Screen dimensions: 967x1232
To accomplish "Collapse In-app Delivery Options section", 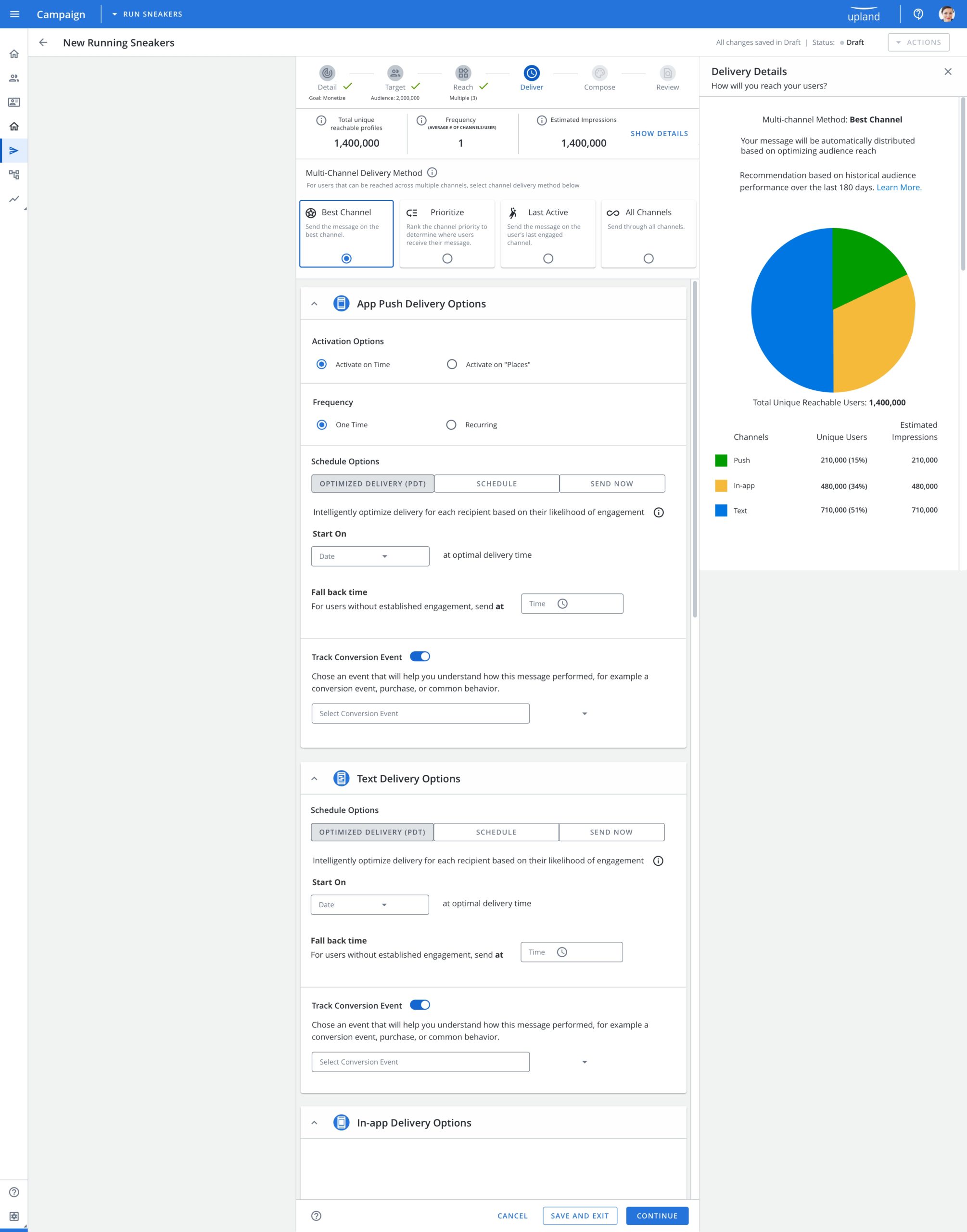I will [x=314, y=1123].
